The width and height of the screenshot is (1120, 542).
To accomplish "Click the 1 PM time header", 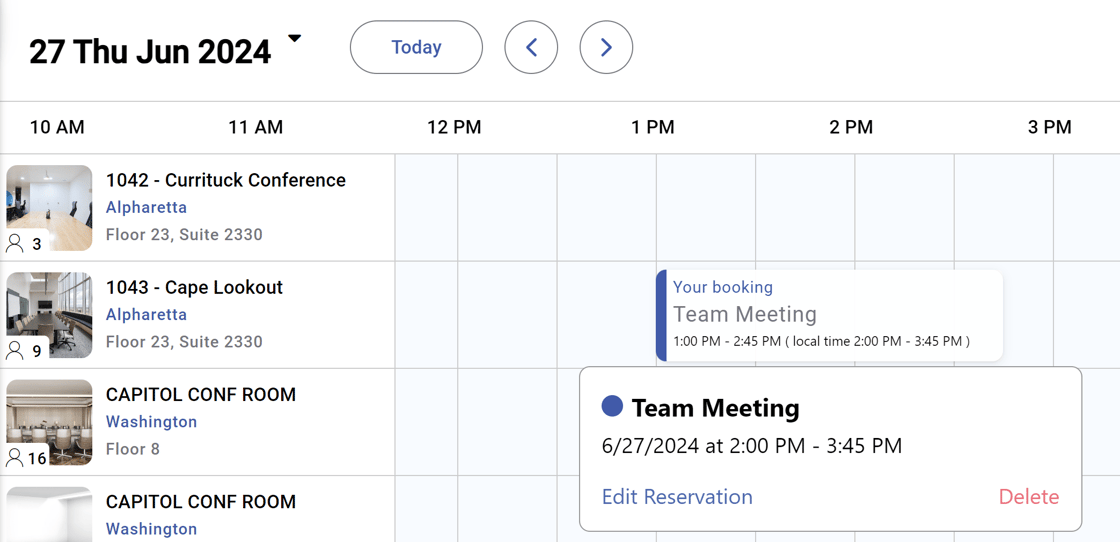I will tap(653, 127).
